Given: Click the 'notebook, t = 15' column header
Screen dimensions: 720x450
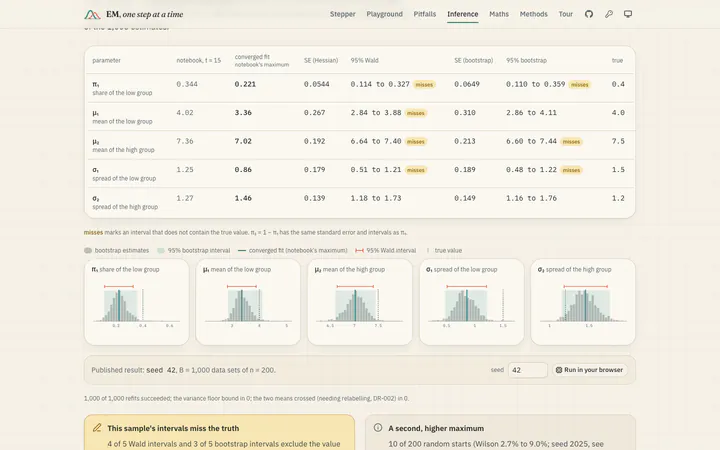Looking at the screenshot, I should coord(198,61).
